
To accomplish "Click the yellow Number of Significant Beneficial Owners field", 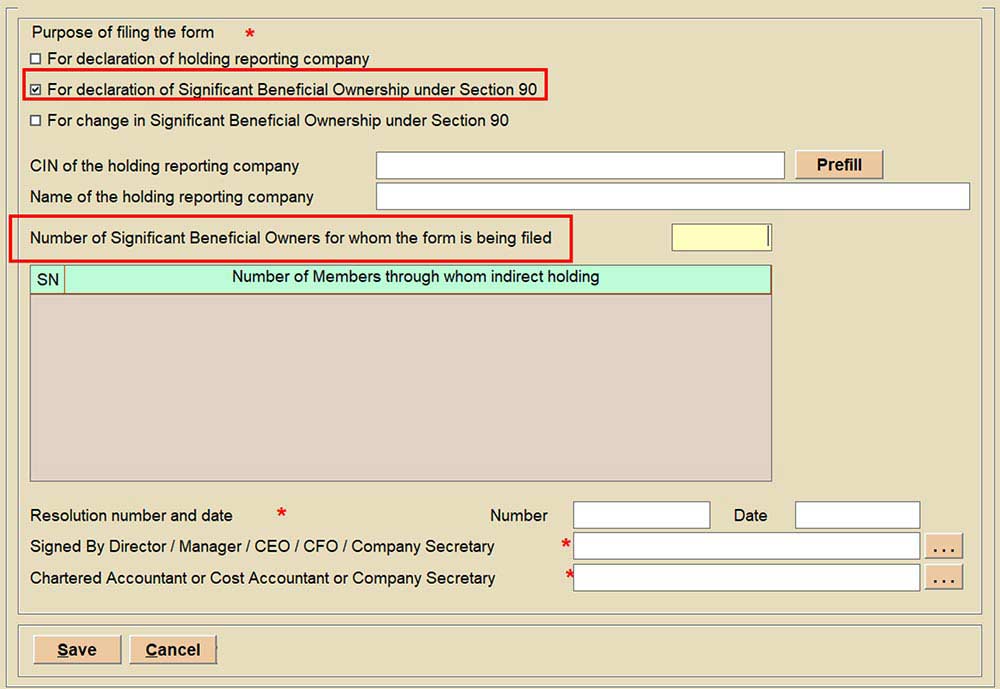I will (x=720, y=238).
